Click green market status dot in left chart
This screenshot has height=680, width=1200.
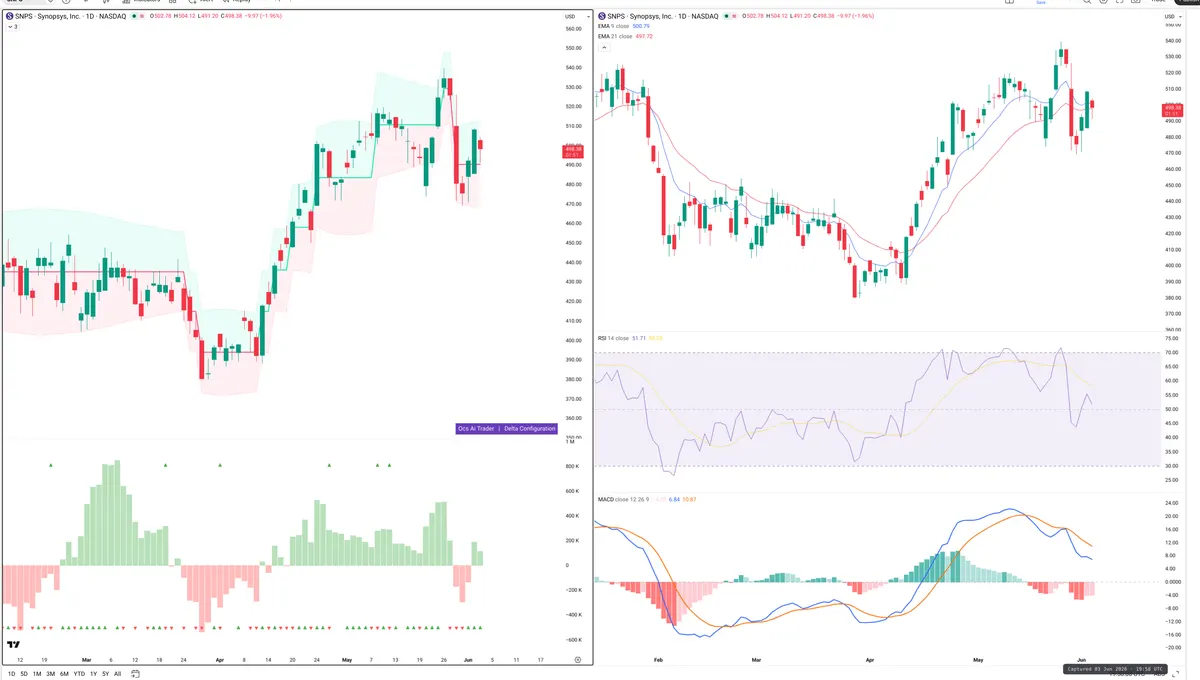[x=136, y=17]
